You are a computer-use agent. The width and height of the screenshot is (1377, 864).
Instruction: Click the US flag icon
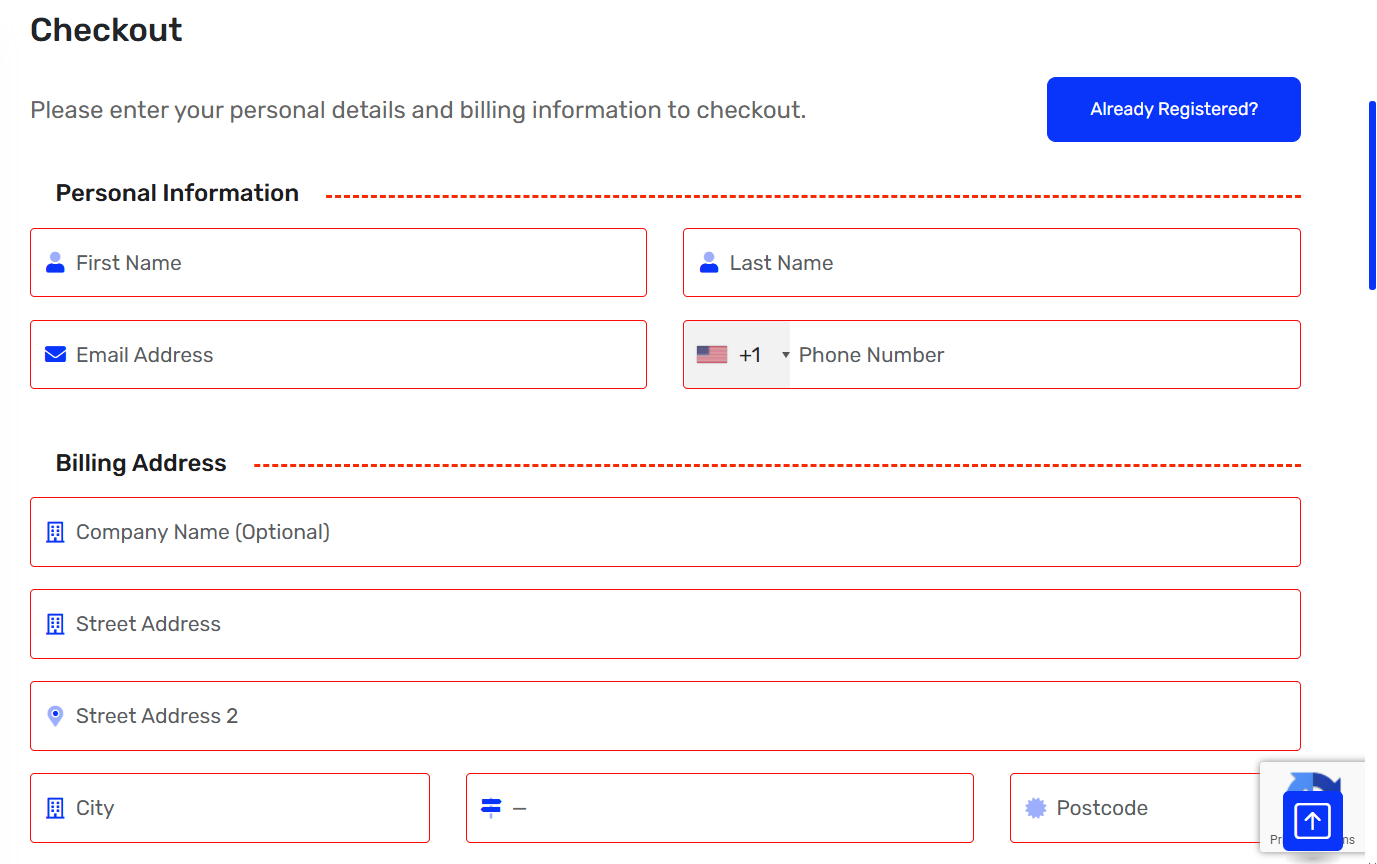[x=712, y=355]
